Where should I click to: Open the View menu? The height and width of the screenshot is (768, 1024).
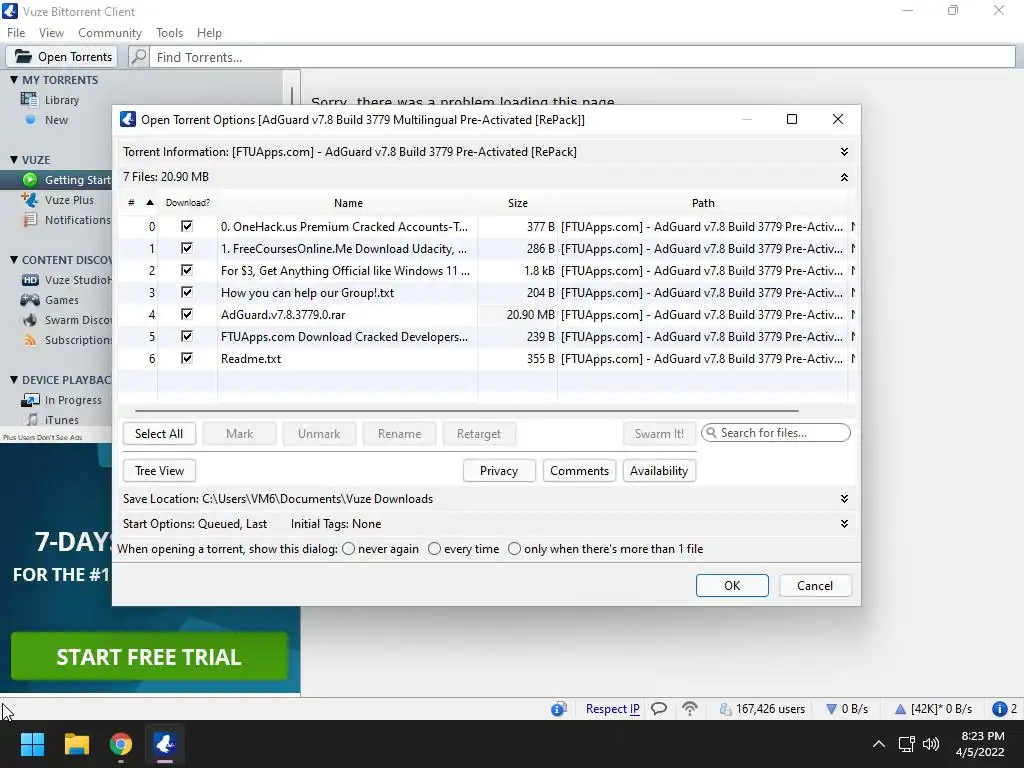pos(51,33)
